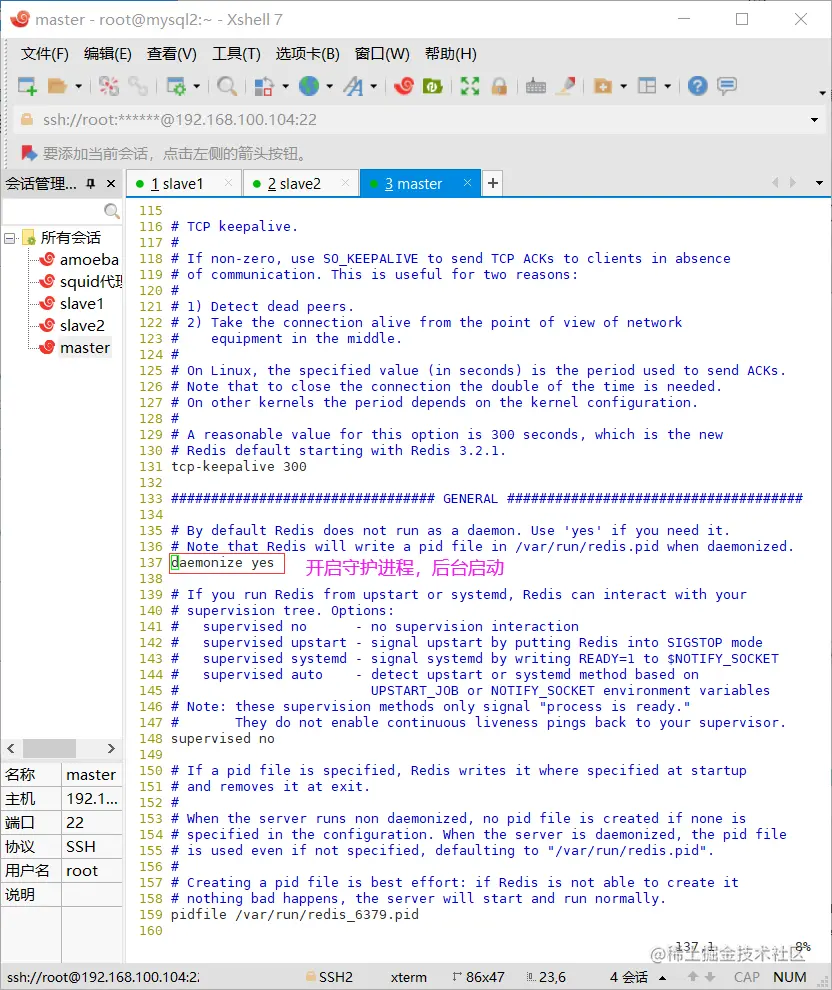Image resolution: width=832 pixels, height=990 pixels.
Task: Click the '4 会话' status bar entry
Action: pos(629,977)
